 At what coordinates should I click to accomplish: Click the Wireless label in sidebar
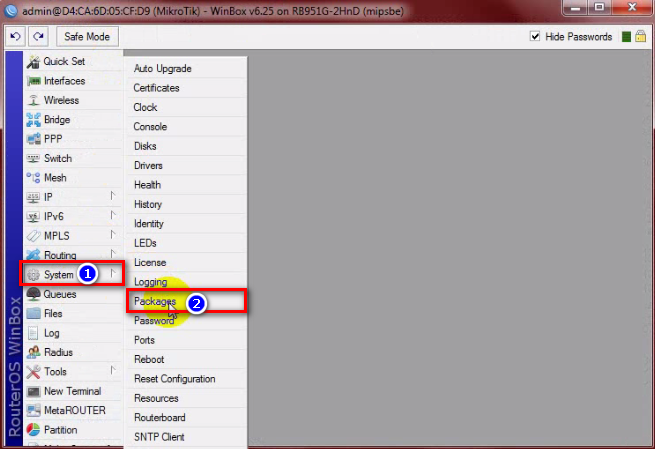coord(61,100)
